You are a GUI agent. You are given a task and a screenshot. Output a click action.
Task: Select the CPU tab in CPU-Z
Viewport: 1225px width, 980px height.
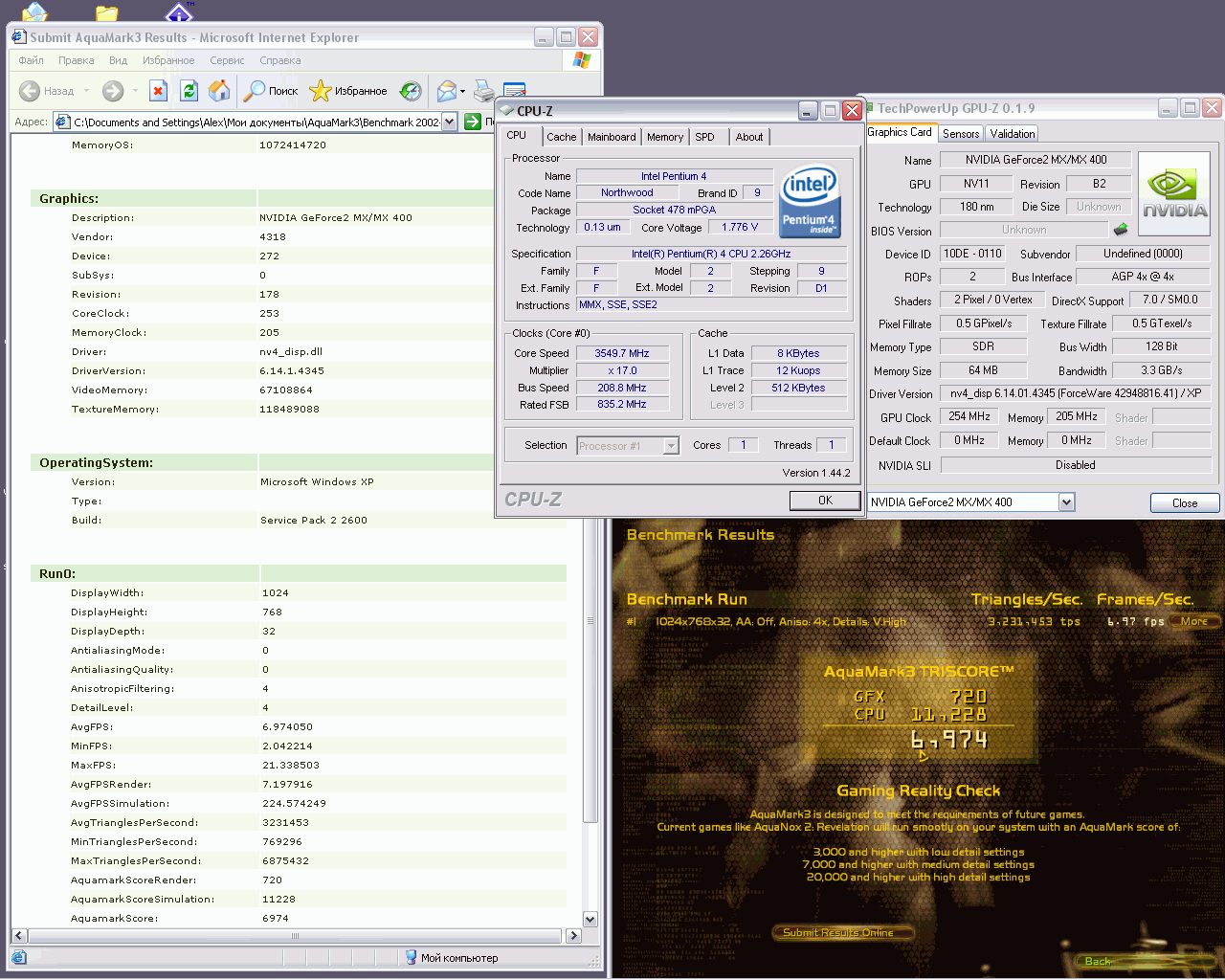click(517, 136)
